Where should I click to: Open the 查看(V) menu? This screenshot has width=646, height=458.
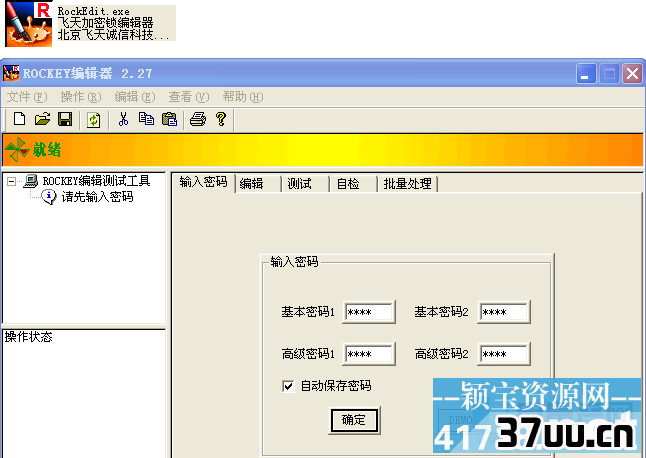tap(189, 97)
